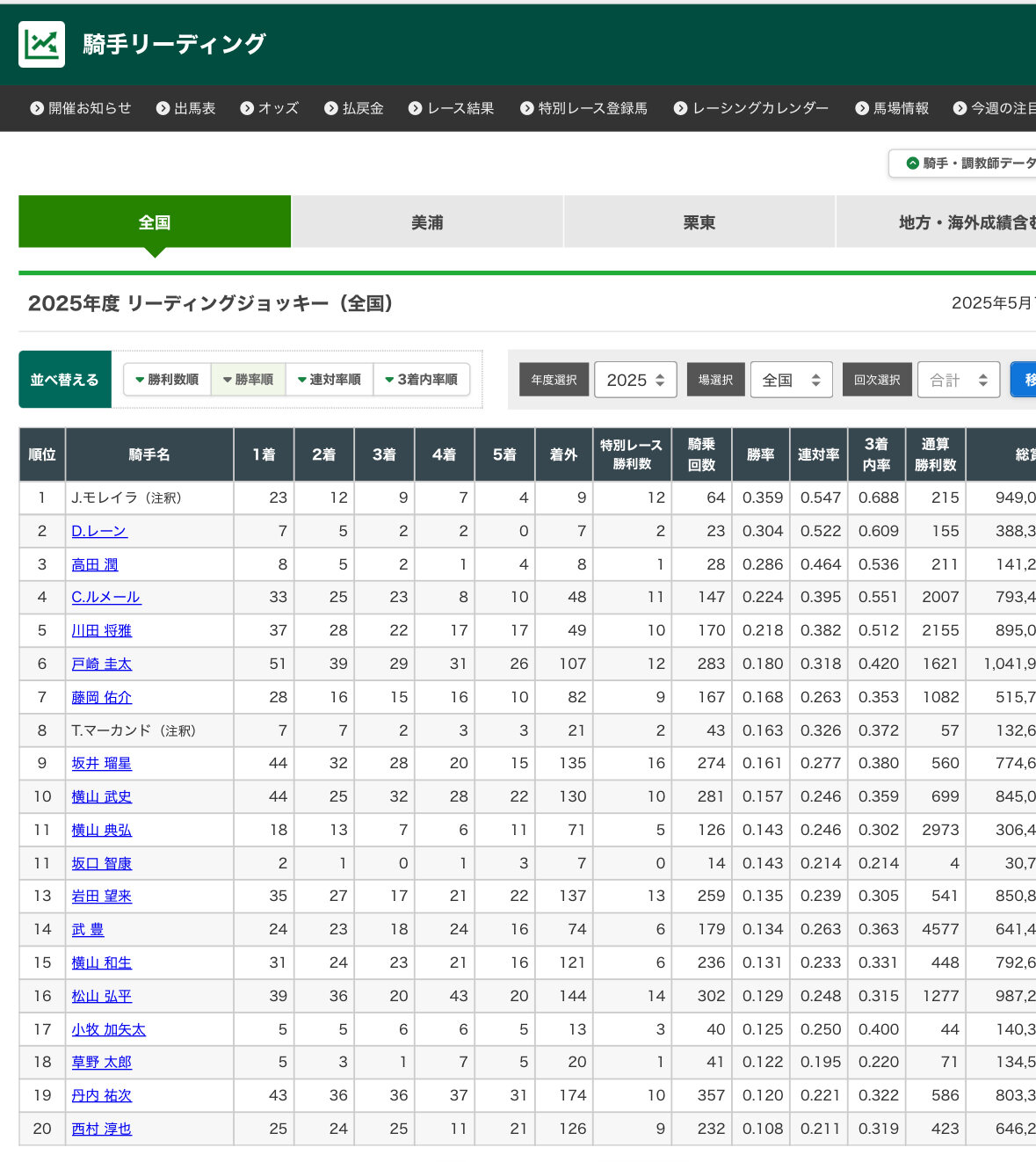This screenshot has width=1036, height=1162.
Task: Open jockey 武 豊's profile link
Action: pyautogui.click(x=88, y=929)
